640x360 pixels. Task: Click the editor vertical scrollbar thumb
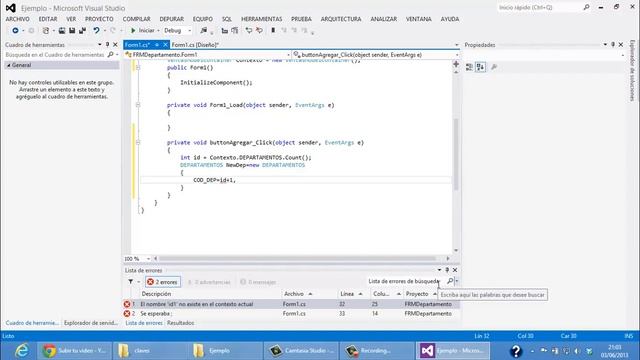click(456, 154)
